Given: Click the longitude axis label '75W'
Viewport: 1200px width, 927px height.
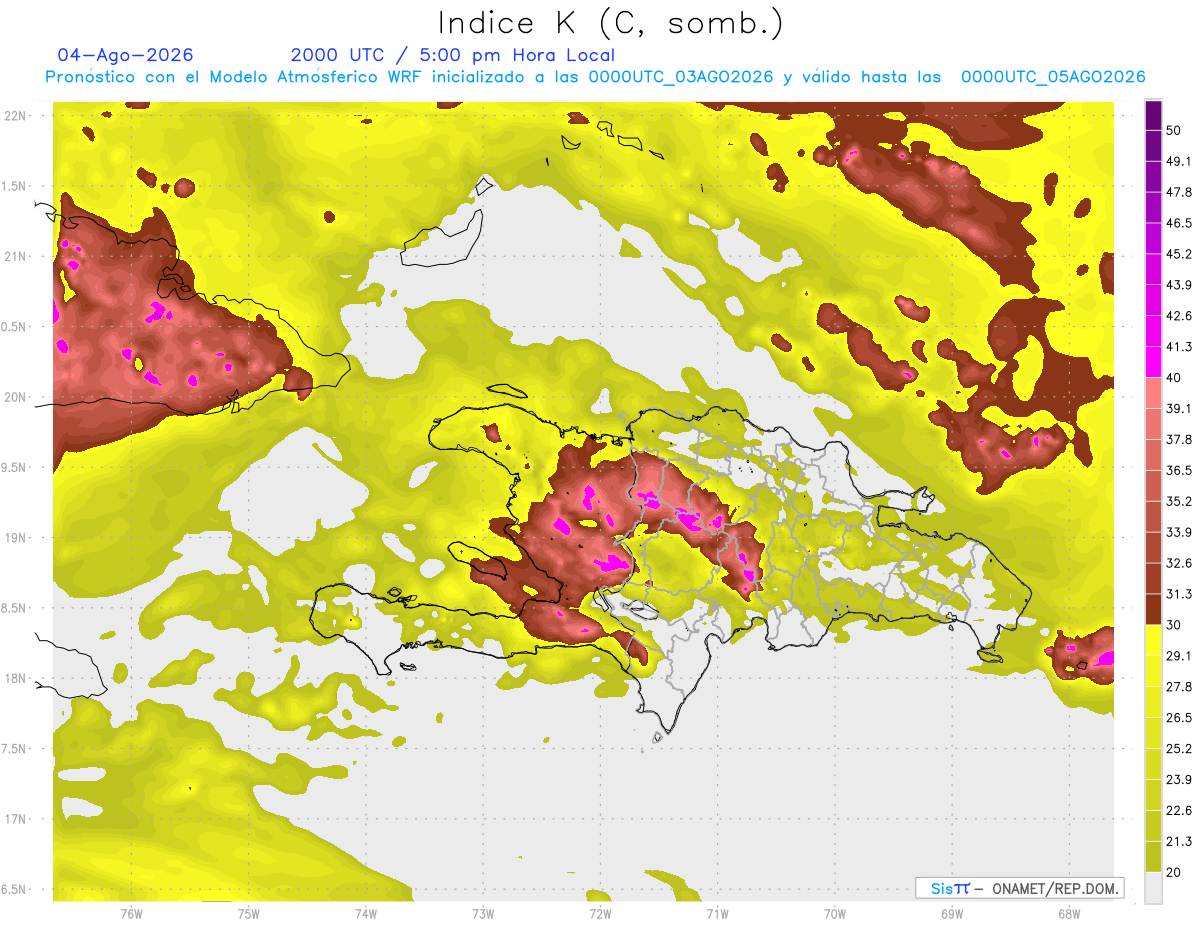Looking at the screenshot, I should pos(248,913).
